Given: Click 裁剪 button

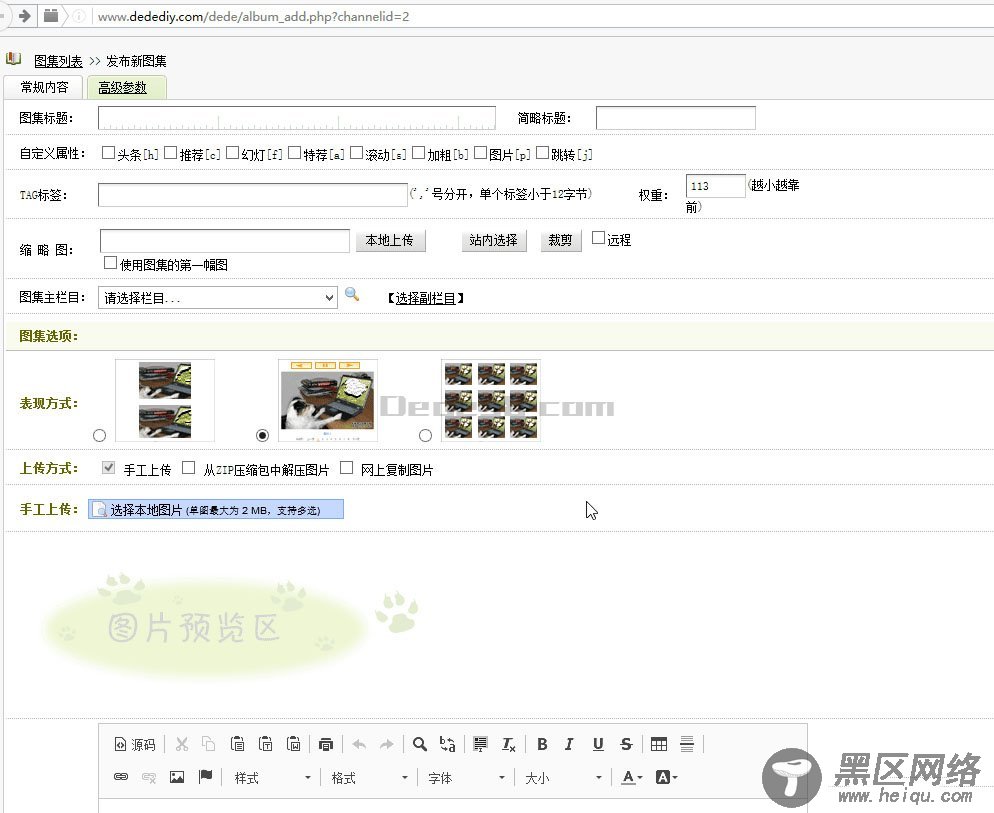Looking at the screenshot, I should tap(560, 240).
